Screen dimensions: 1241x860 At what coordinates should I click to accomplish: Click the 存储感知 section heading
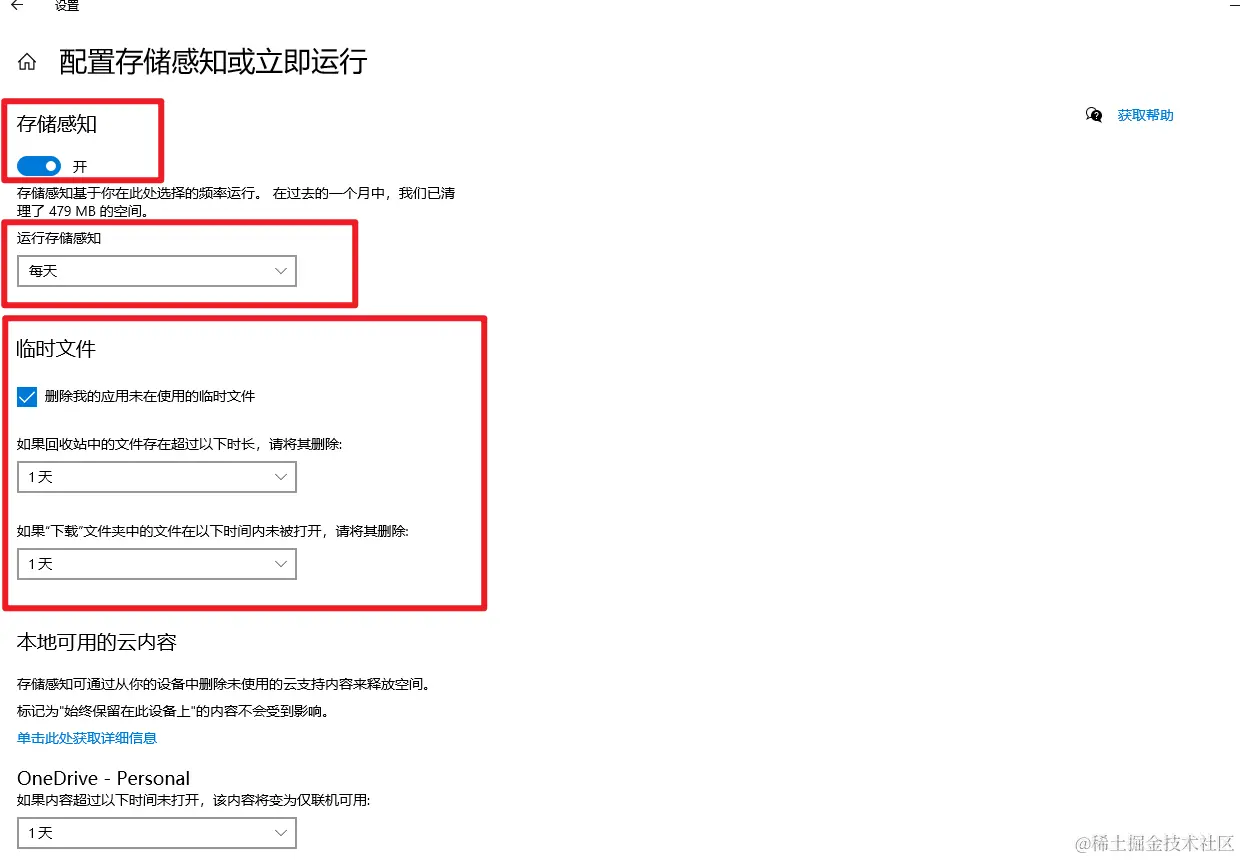[x=57, y=124]
